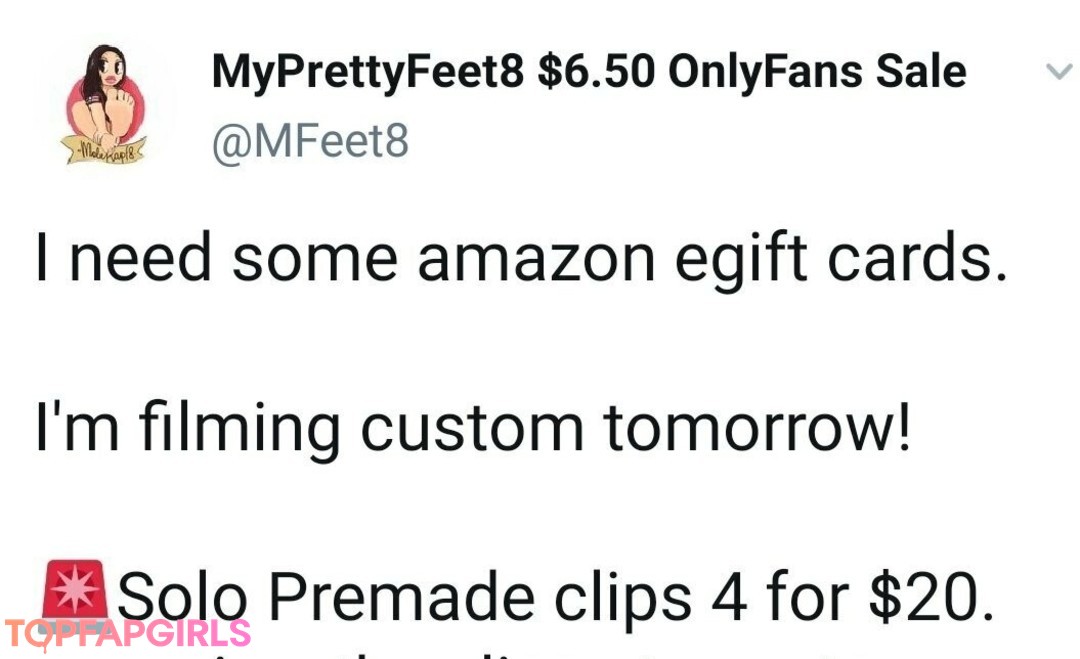Open the @MFeet8 handle
This screenshot has width=1080, height=659.
pos(311,142)
